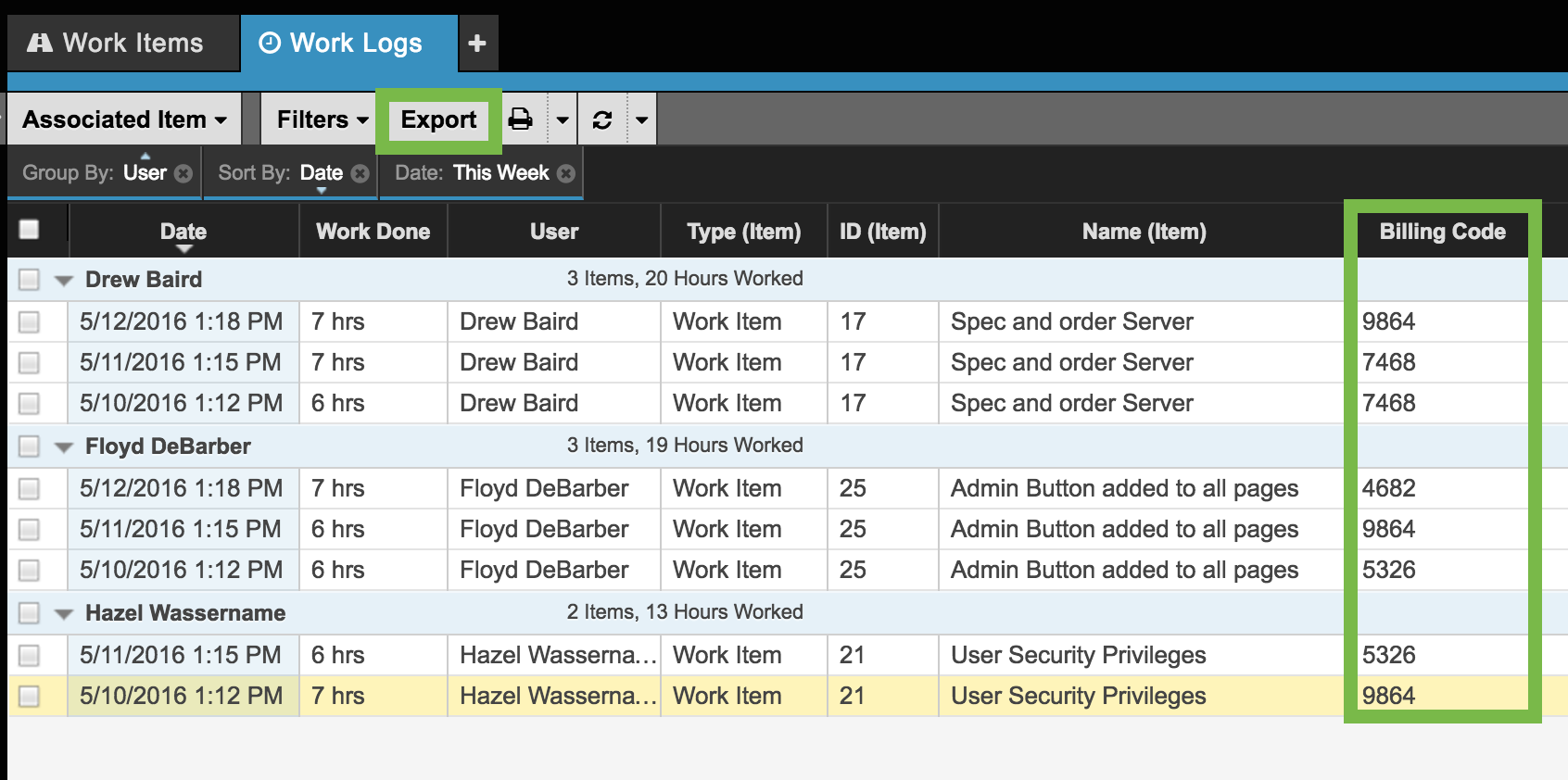Open the print options dropdown arrow

coord(563,120)
